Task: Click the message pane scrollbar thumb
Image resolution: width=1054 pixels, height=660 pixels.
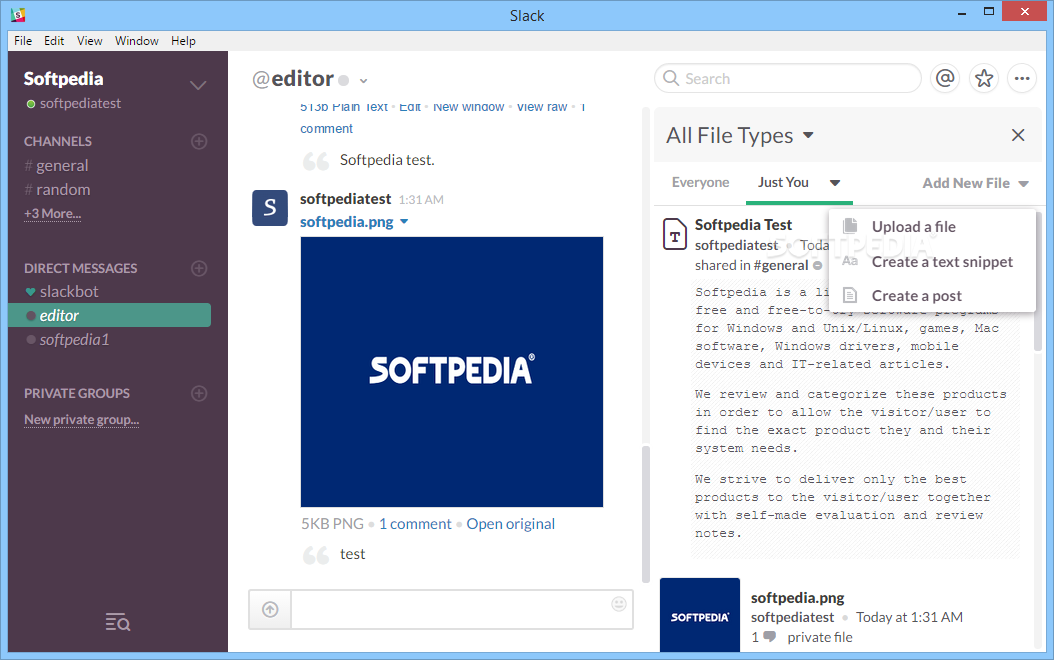Action: pyautogui.click(x=646, y=513)
